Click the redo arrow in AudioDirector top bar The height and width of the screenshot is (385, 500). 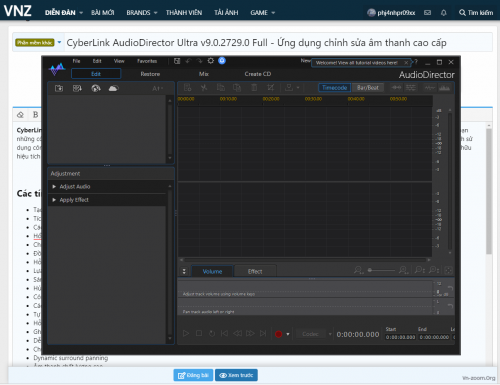point(199,61)
